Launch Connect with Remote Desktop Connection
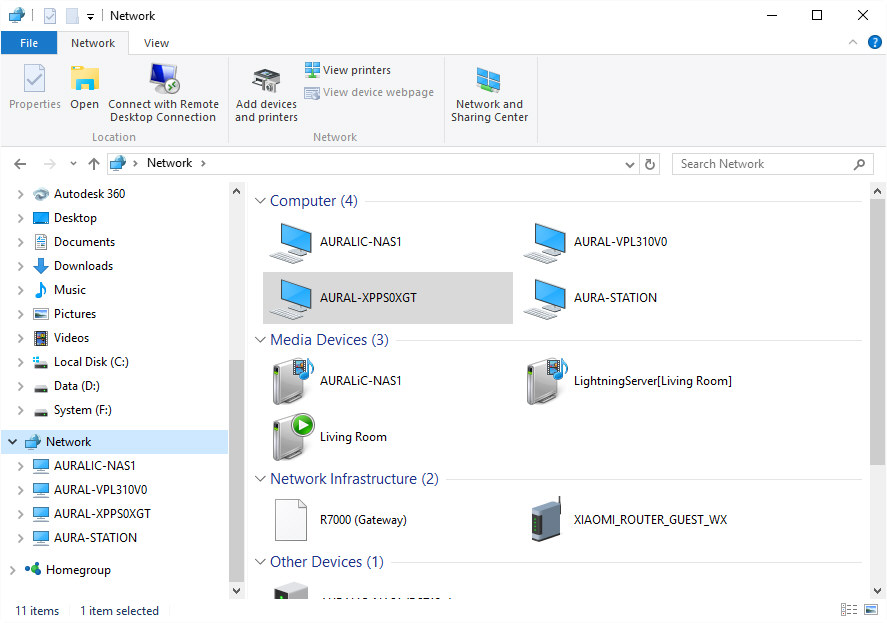887x623 pixels. coord(163,93)
